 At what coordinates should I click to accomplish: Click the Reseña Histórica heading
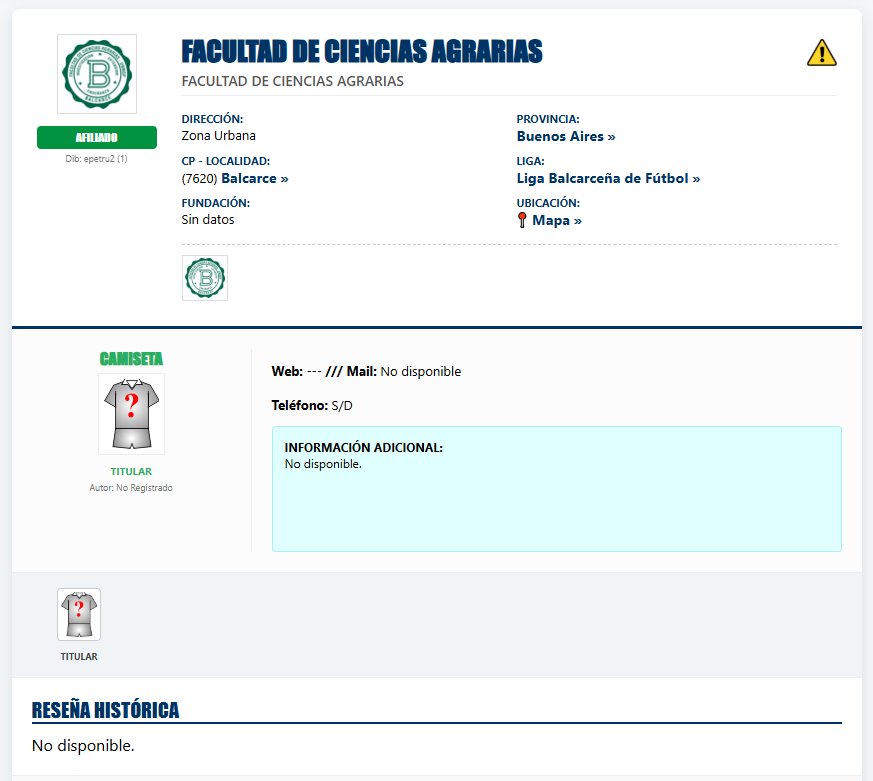point(105,710)
